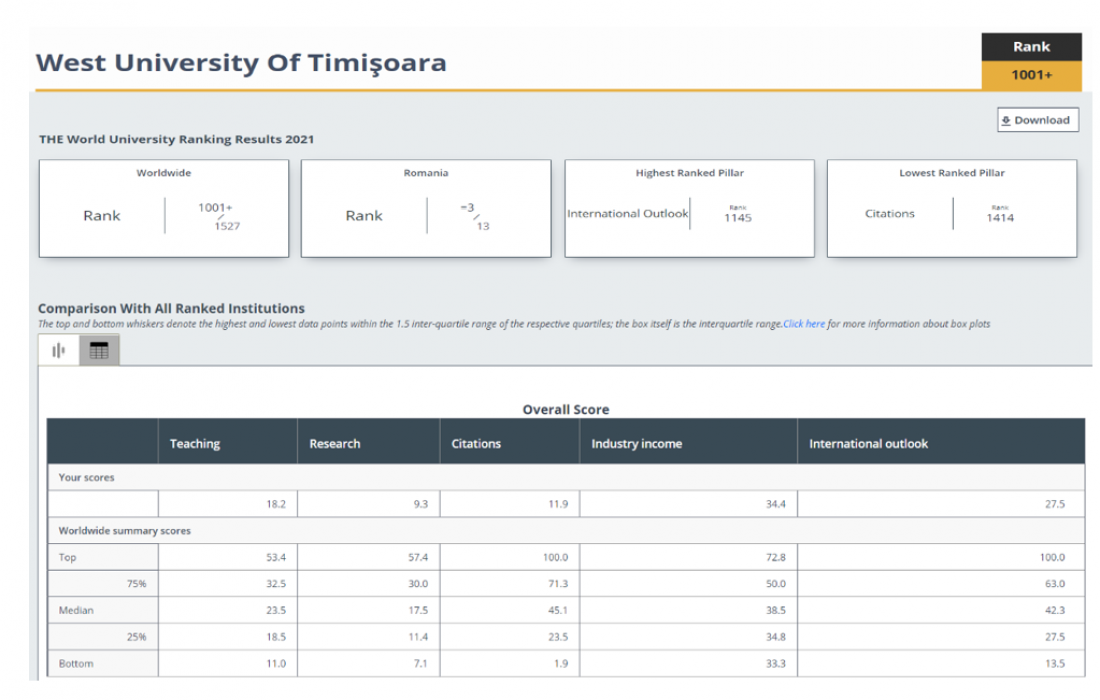Open the 'Click here' box plots link
Viewport: 1100px width, 700px height.
(804, 324)
